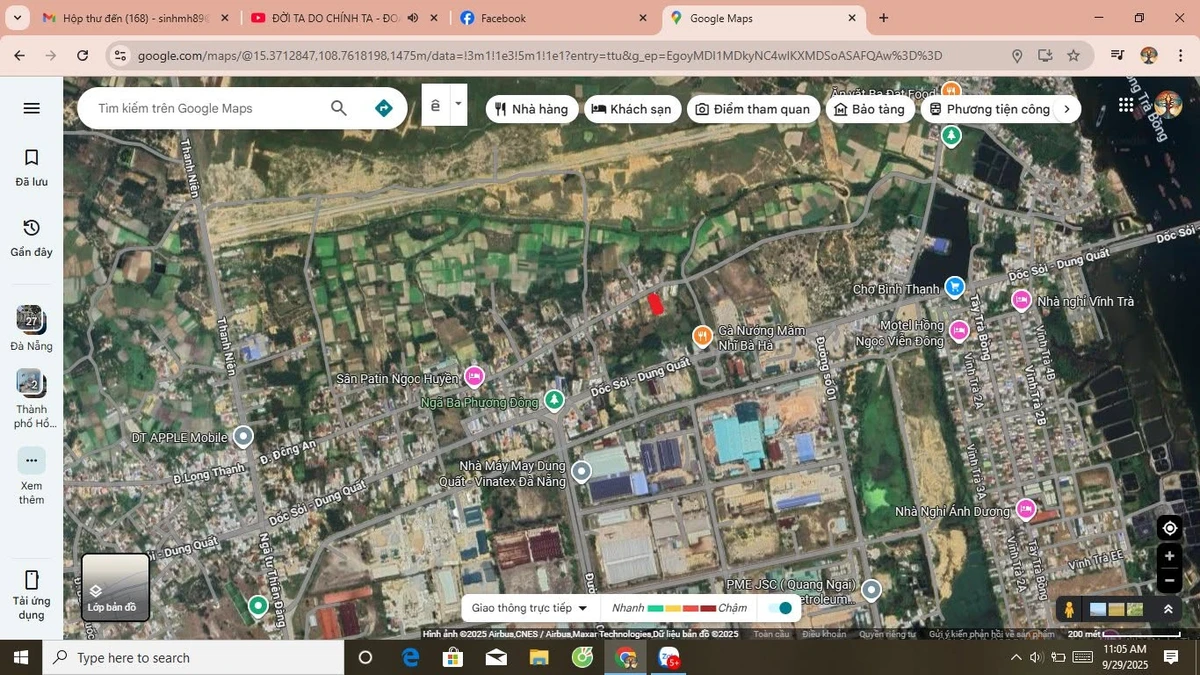The image size is (1200, 675).
Task: Zoom in the map with plus button
Action: (x=1169, y=556)
